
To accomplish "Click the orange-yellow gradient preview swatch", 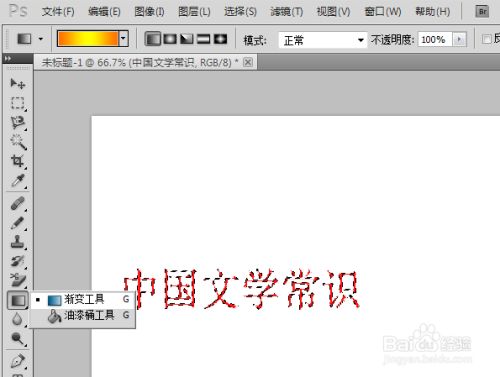I will tap(88, 39).
